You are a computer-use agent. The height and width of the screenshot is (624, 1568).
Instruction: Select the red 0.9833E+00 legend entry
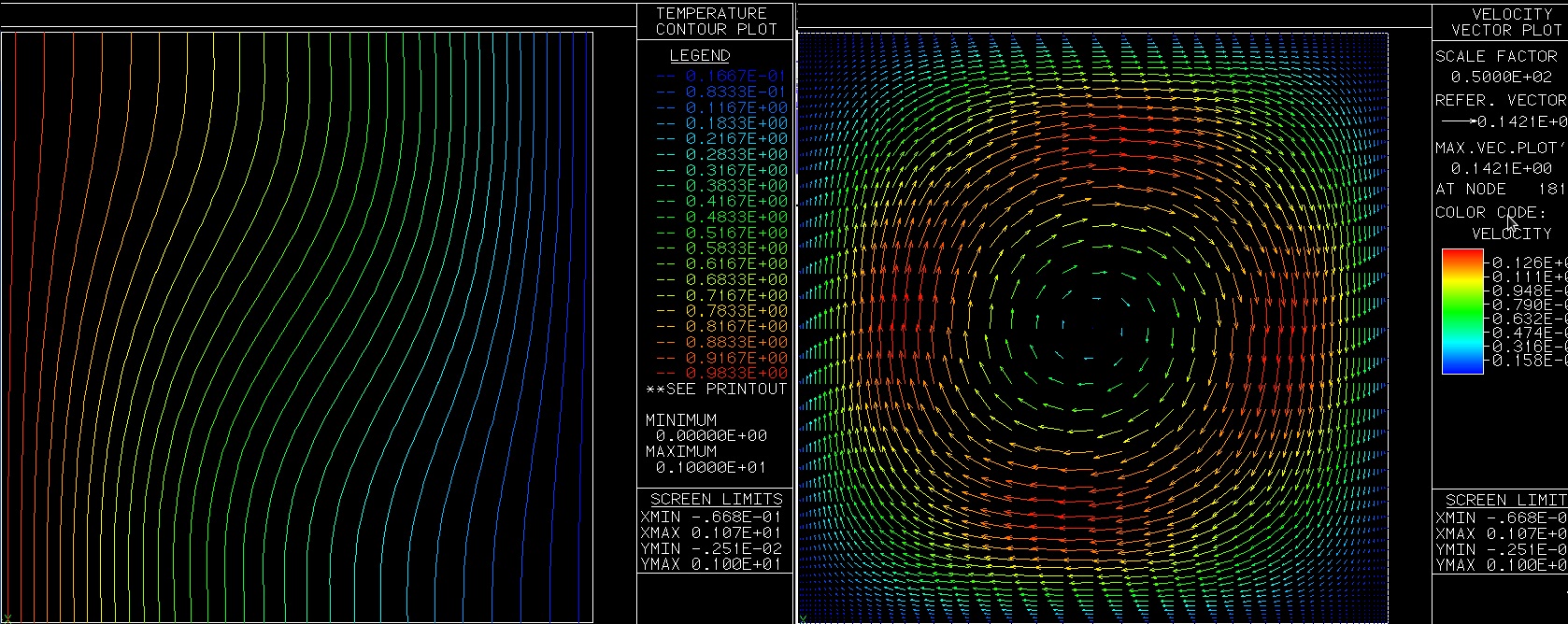tap(735, 373)
